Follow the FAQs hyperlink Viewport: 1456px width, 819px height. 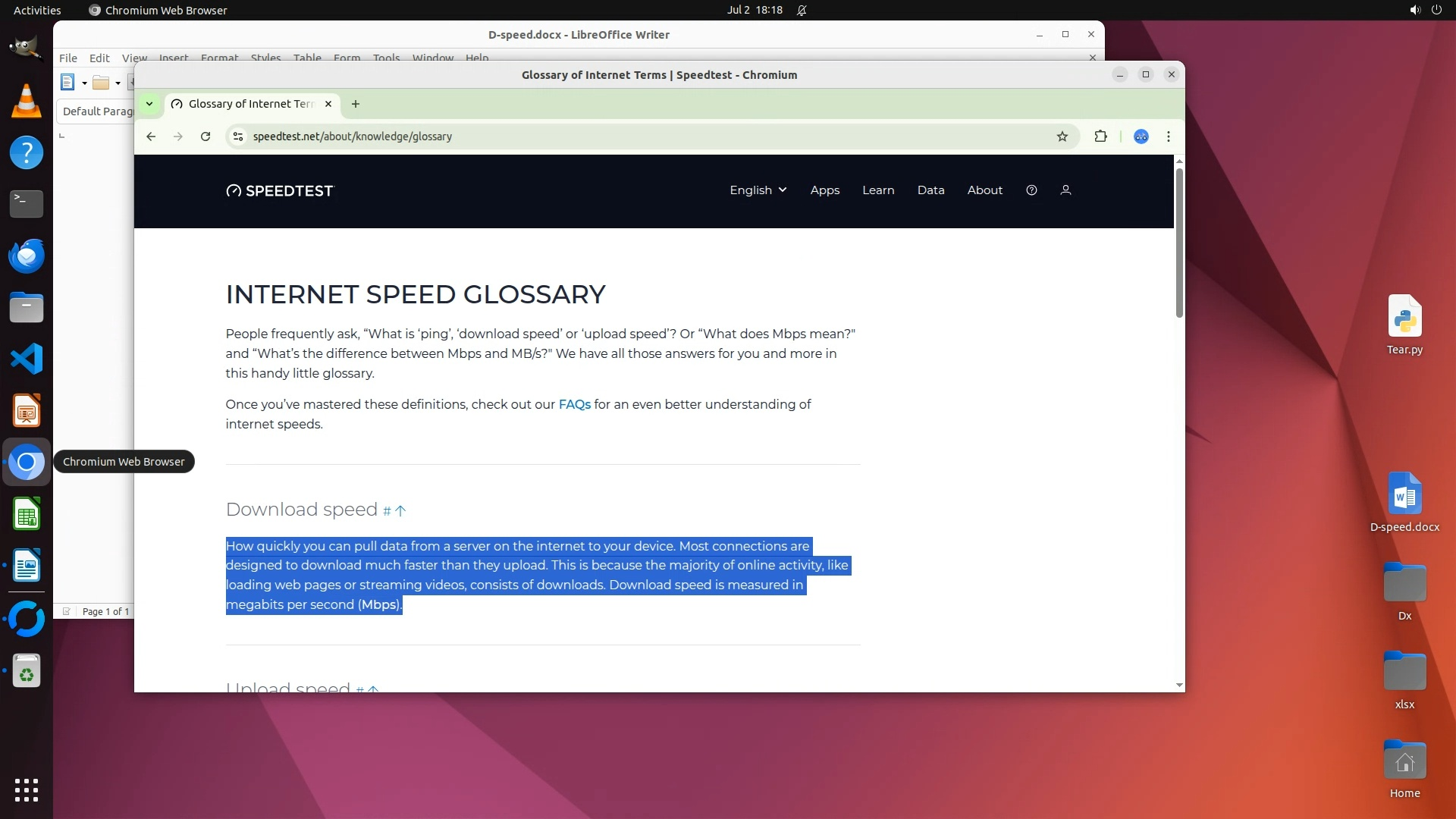574,404
